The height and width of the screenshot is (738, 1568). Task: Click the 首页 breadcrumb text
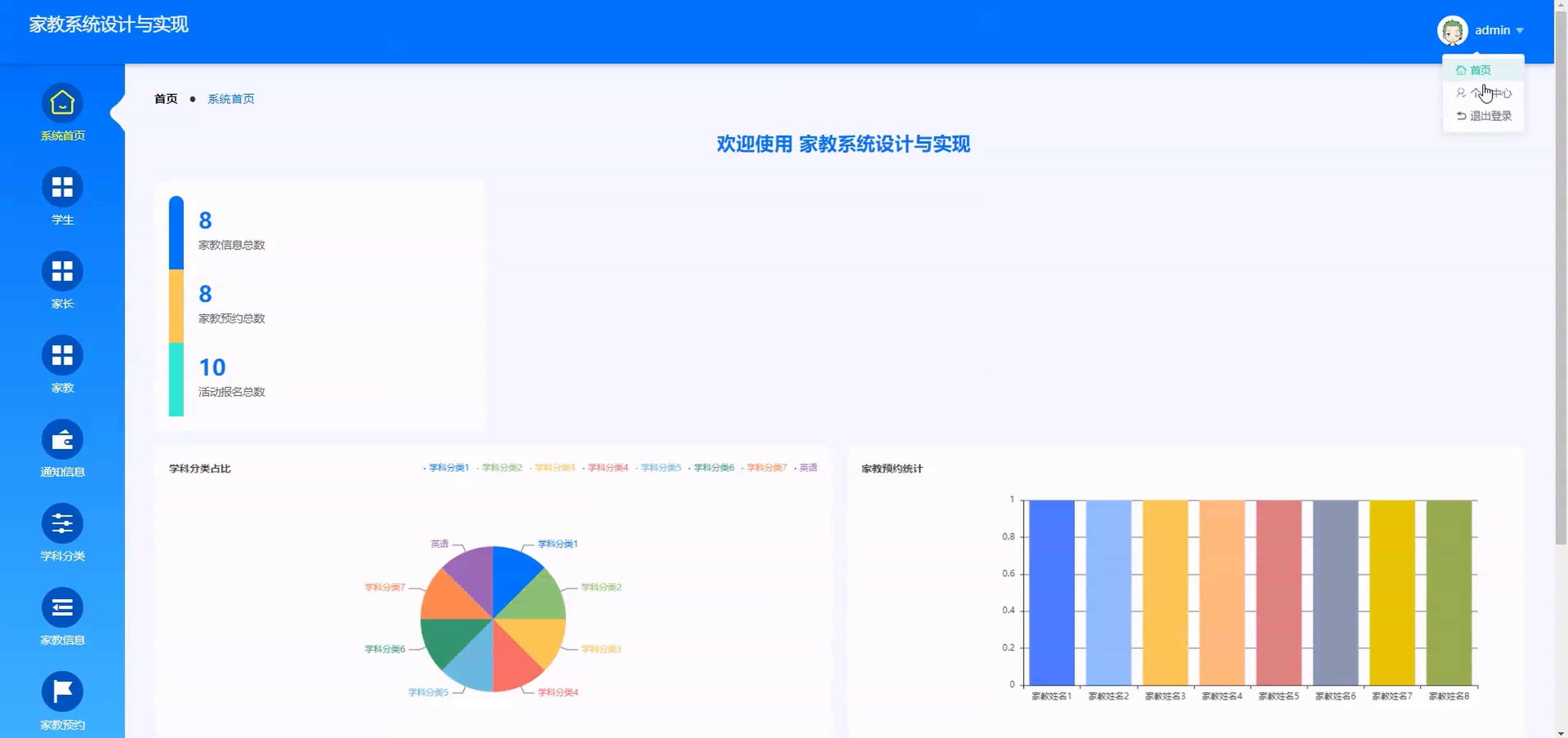click(166, 98)
